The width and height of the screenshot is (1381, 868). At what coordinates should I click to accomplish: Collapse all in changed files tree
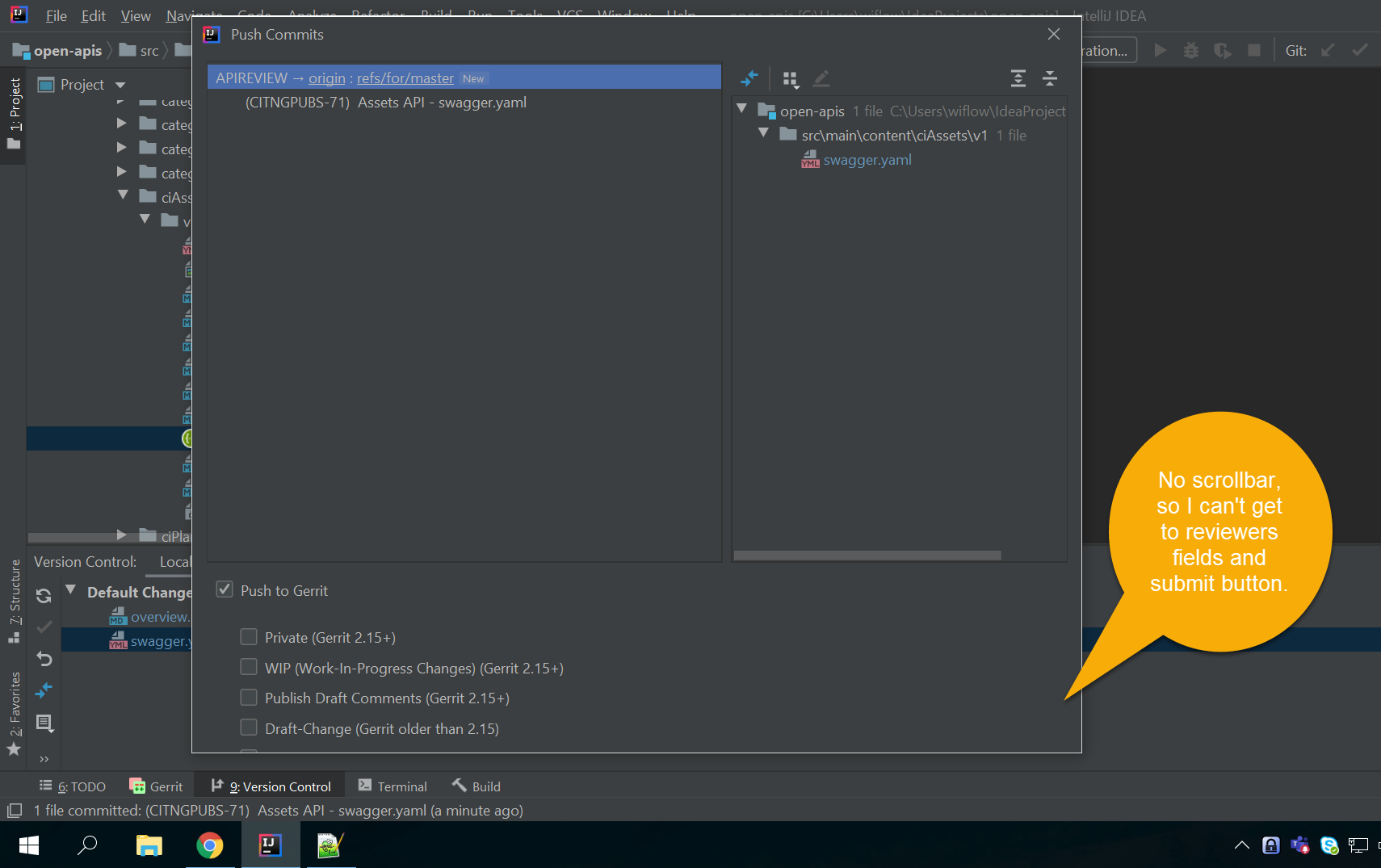(x=1051, y=78)
